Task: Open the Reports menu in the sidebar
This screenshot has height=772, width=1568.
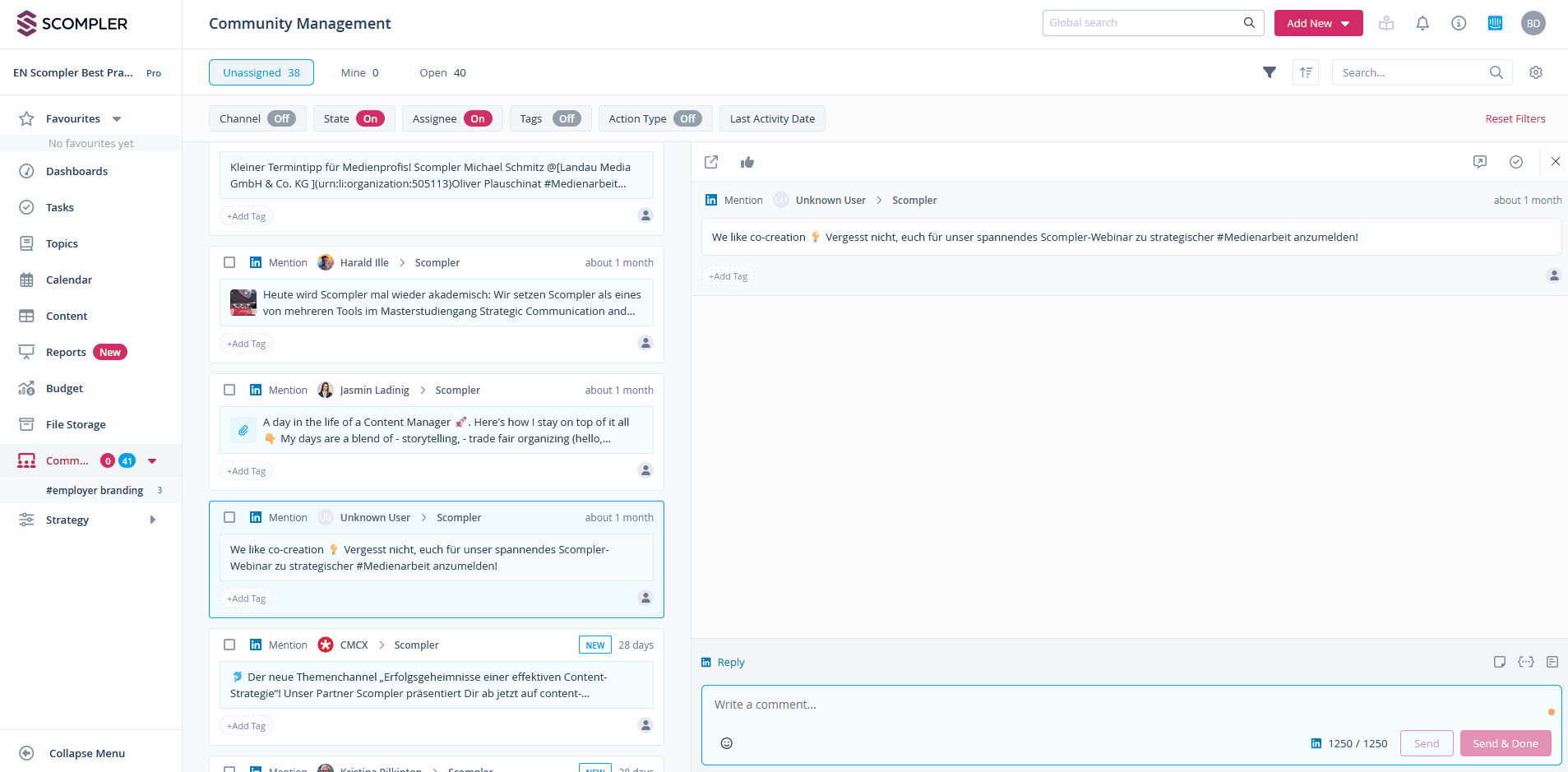Action: [66, 351]
